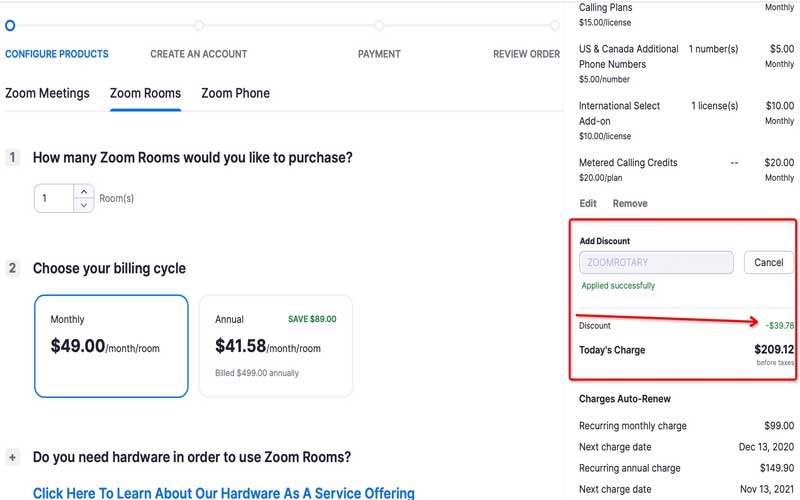Screen dimensions: 800x500
Task: Click the Review Order step circle
Action: coord(555,25)
